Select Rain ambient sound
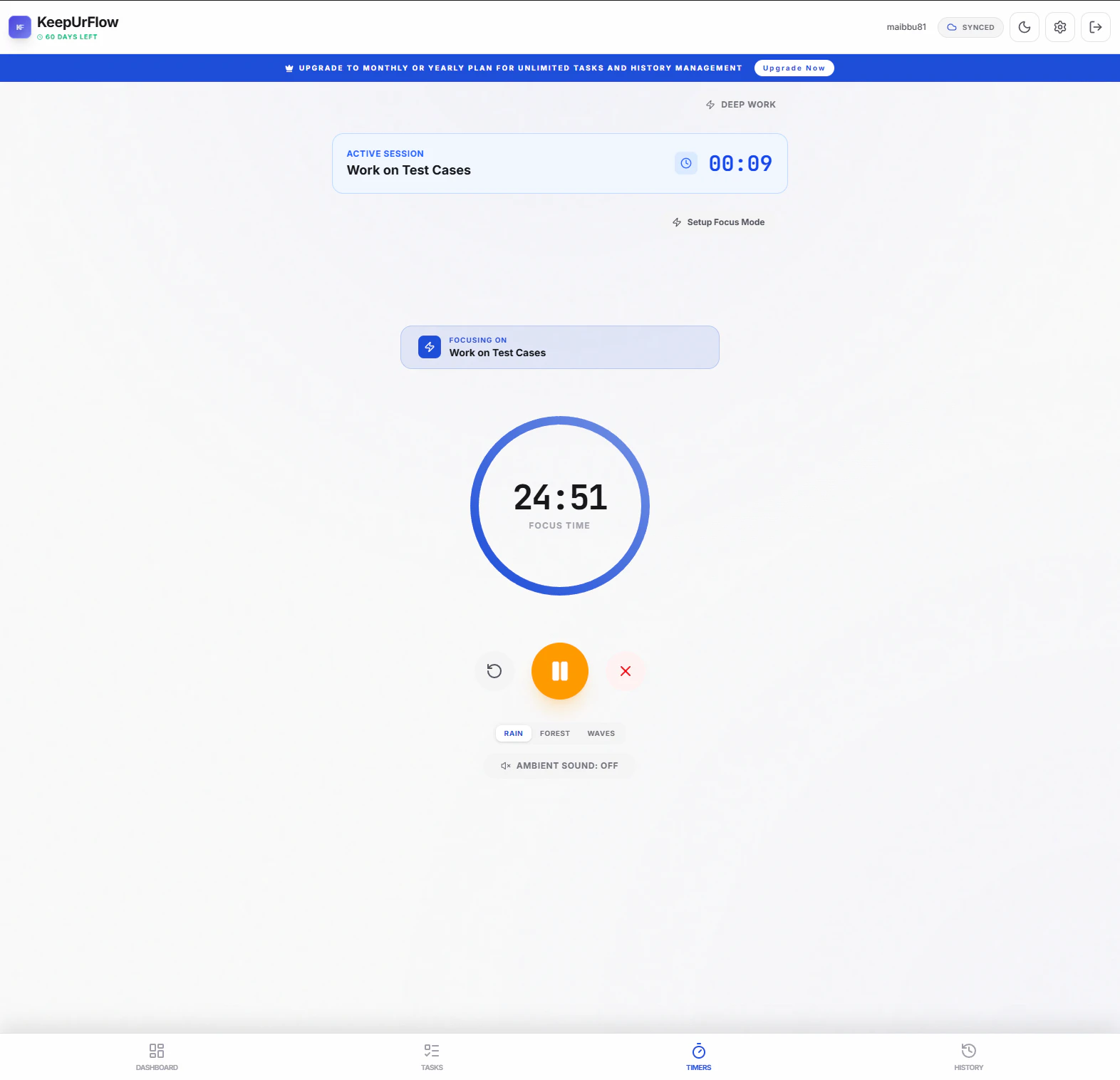The height and width of the screenshot is (1080, 1120). [514, 733]
